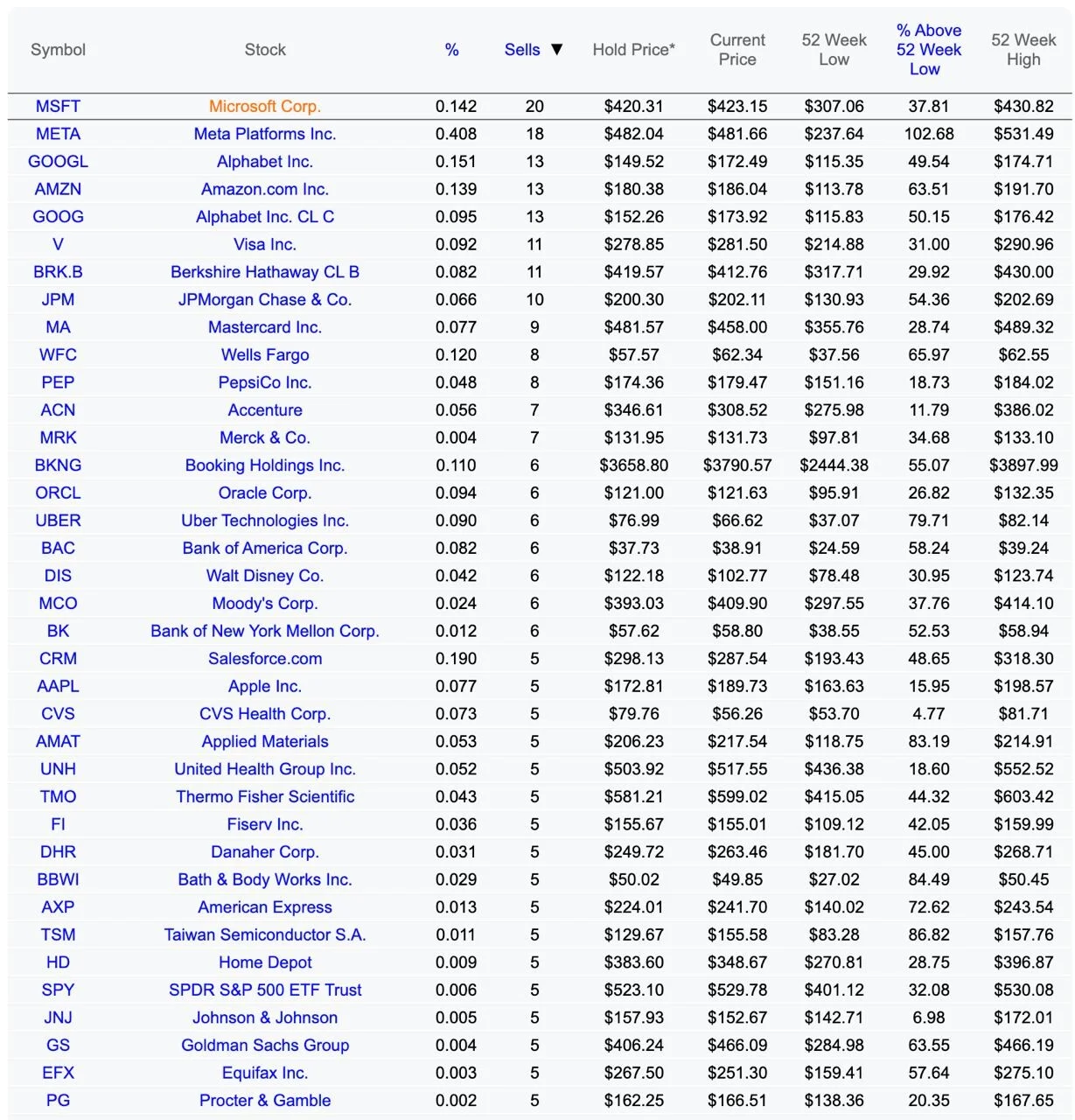Open Taiwan Semiconductor S.A. link
1075x1120 pixels.
point(265,934)
